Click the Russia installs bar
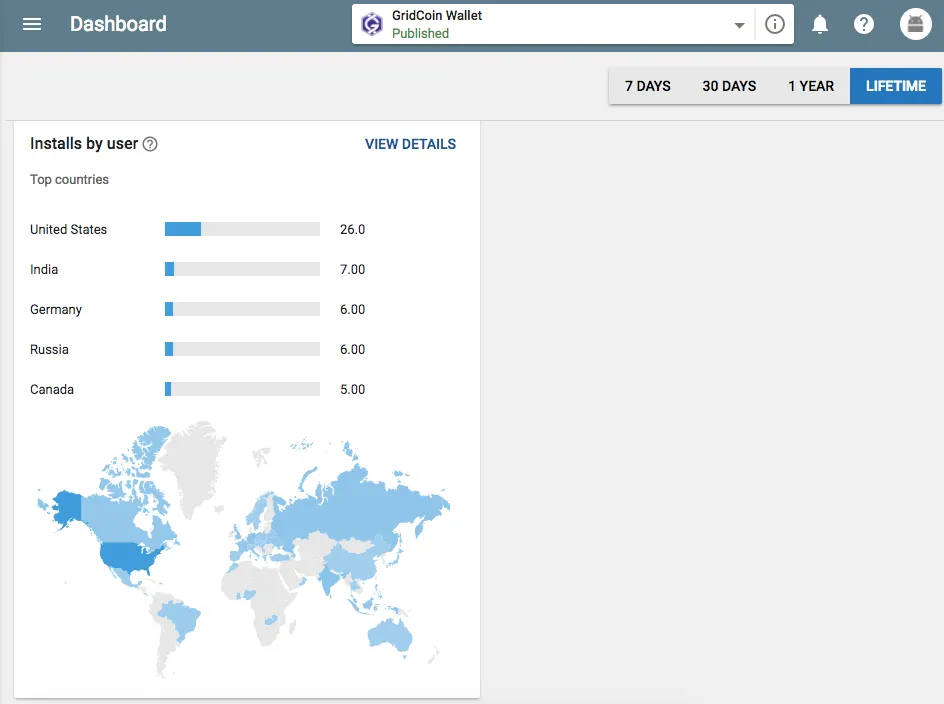The image size is (944, 704). (x=242, y=349)
